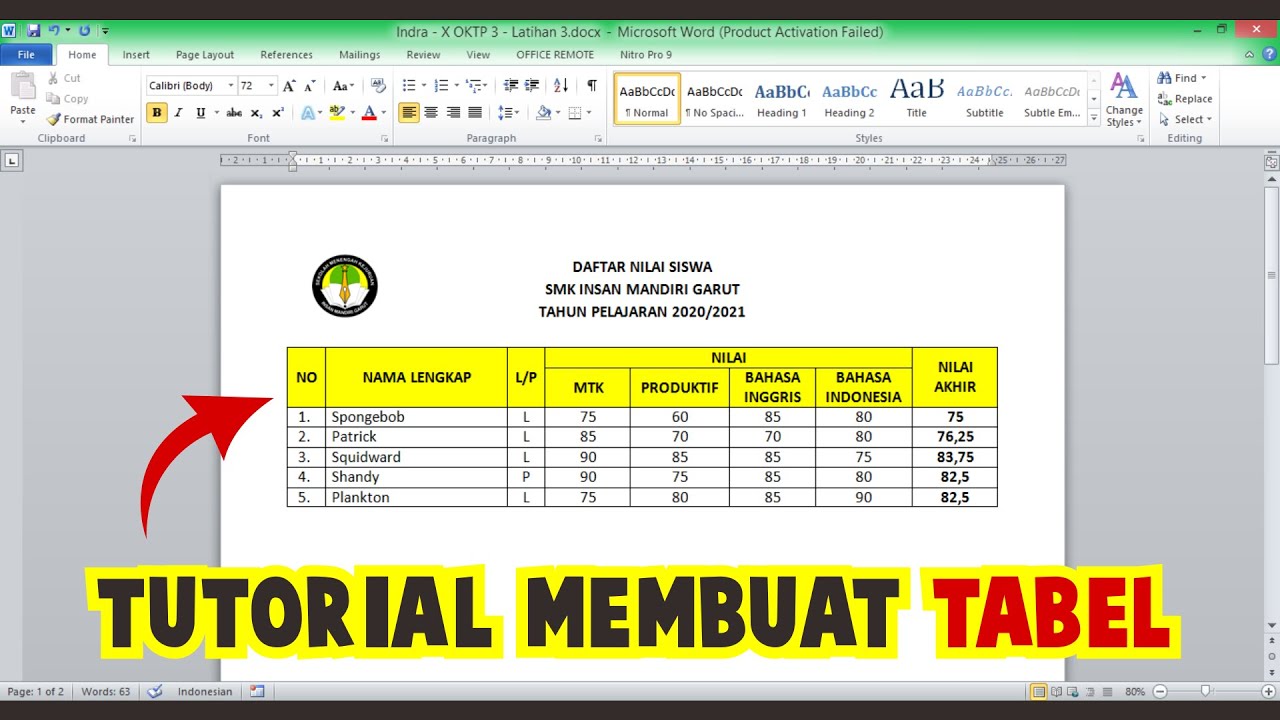The width and height of the screenshot is (1280, 720).
Task: Click the Bullets list icon
Action: tap(409, 86)
